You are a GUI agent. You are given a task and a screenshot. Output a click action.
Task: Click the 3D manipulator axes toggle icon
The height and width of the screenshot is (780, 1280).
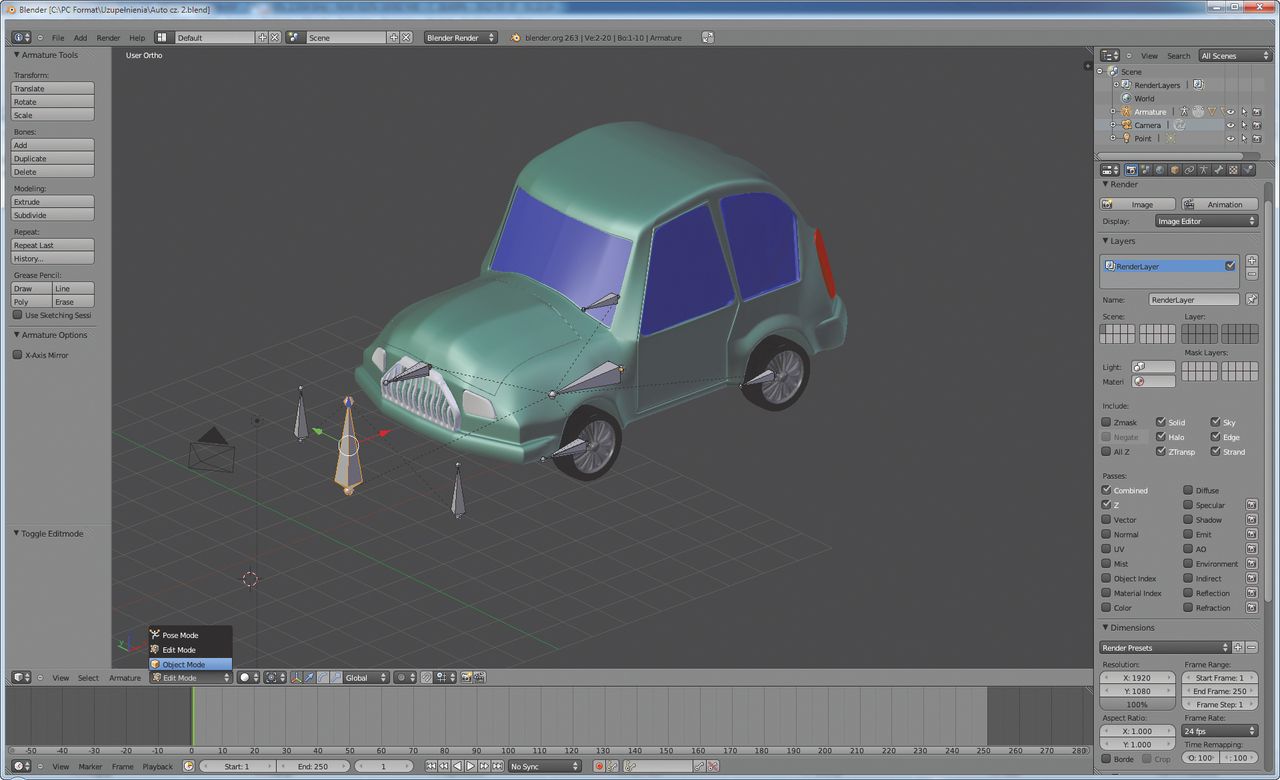[x=296, y=677]
